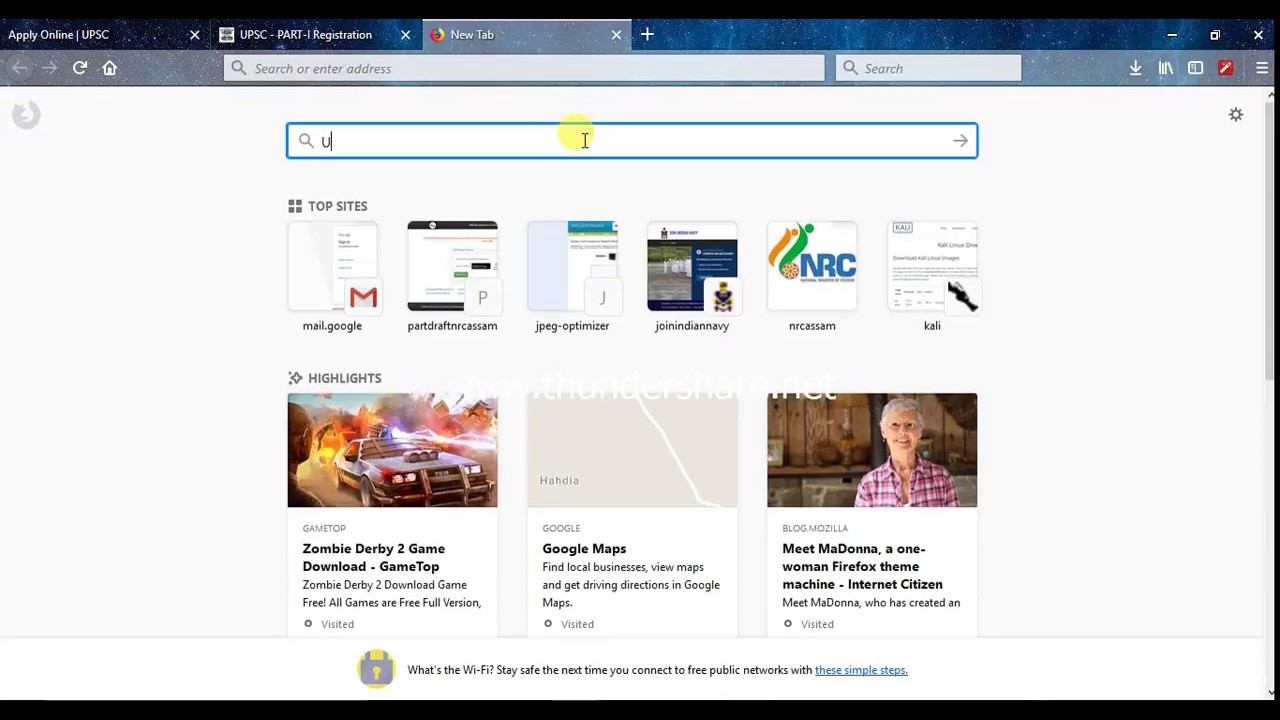The image size is (1280, 720).
Task: Open the joinindiannavy top site tile
Action: (x=692, y=277)
